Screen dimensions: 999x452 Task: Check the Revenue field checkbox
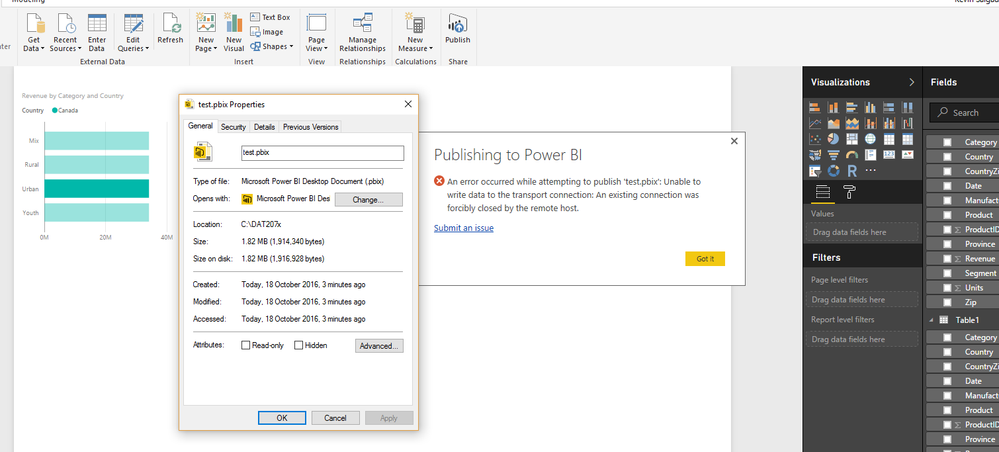[x=947, y=259]
